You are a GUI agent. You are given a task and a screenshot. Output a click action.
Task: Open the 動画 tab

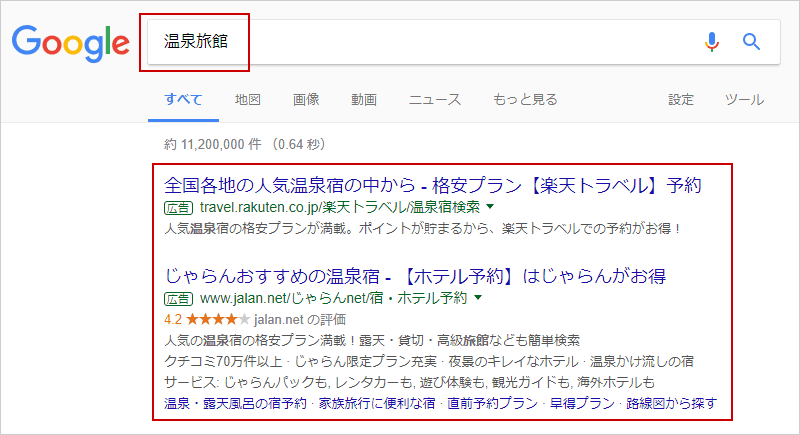coord(364,99)
